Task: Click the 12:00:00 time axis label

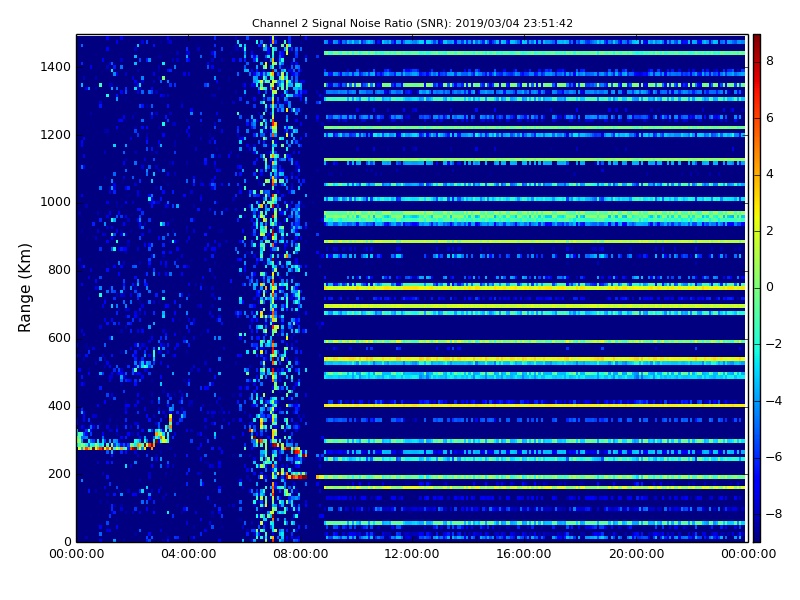Action: click(412, 554)
